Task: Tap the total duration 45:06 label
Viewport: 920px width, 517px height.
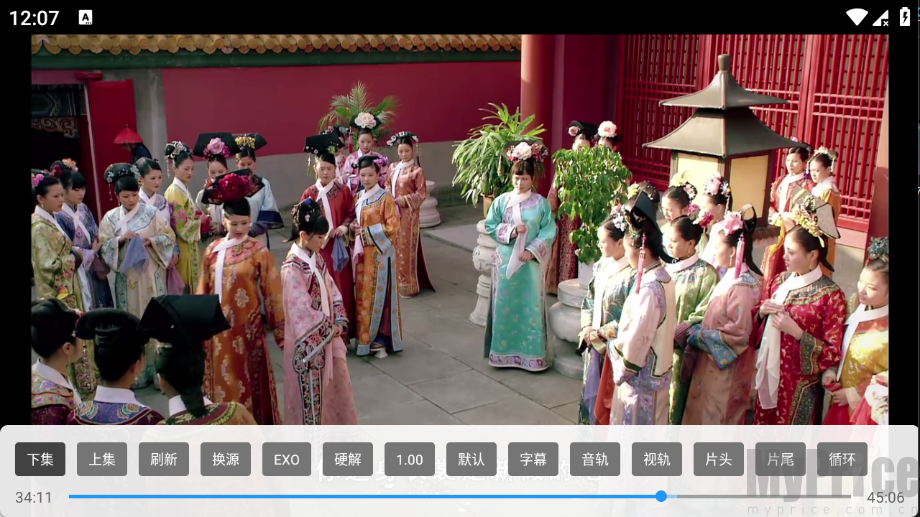Action: [885, 498]
